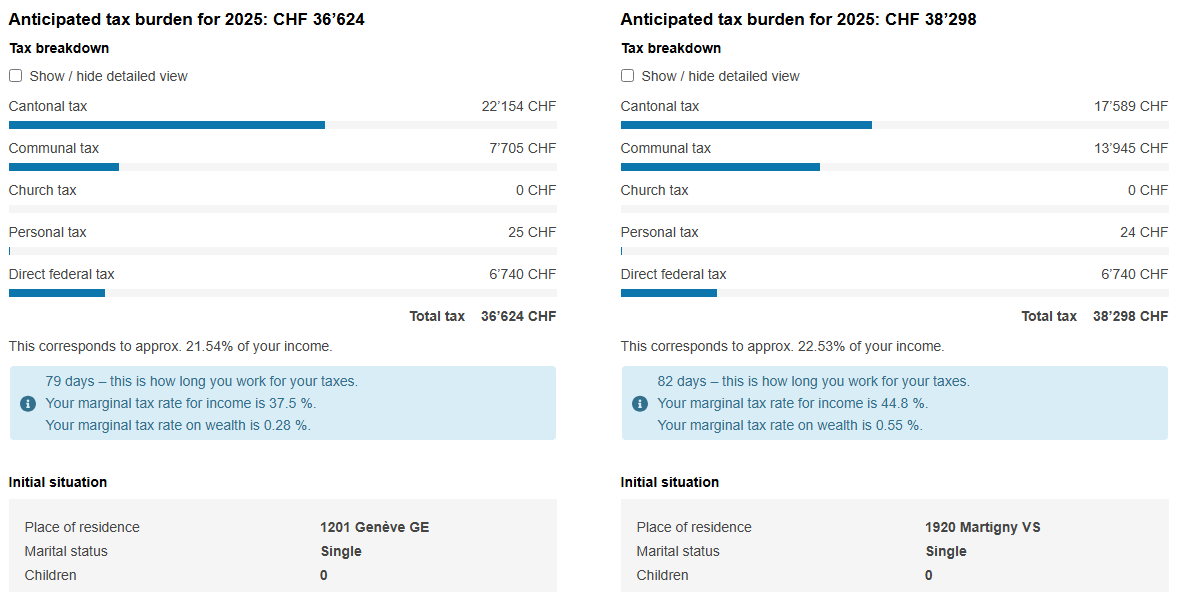1177x592 pixels.
Task: Click the 44.8 % marginal income tax rate line
Action: coord(792,403)
